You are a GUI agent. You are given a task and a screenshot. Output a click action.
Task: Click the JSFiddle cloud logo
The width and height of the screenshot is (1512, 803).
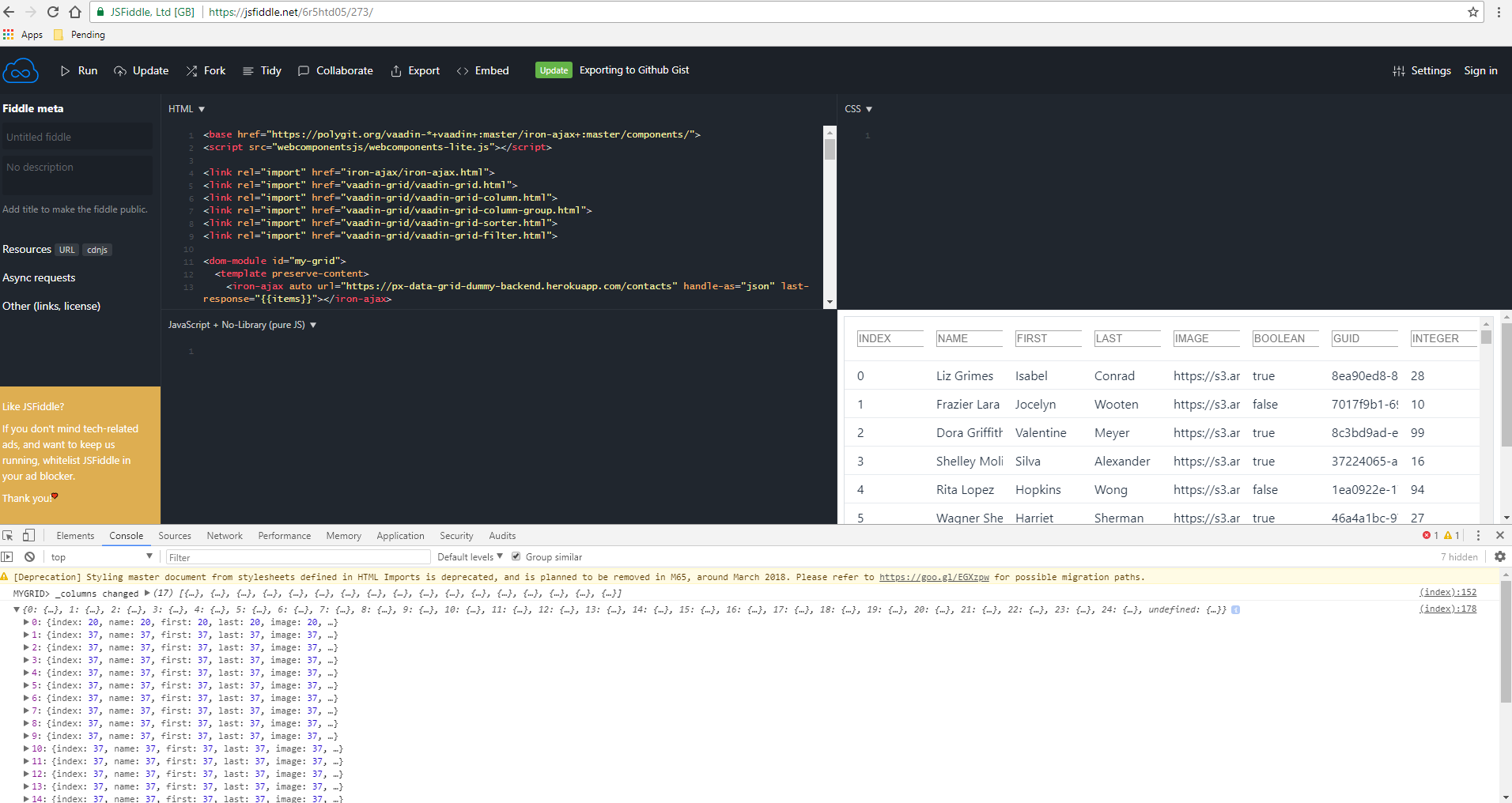pyautogui.click(x=21, y=71)
